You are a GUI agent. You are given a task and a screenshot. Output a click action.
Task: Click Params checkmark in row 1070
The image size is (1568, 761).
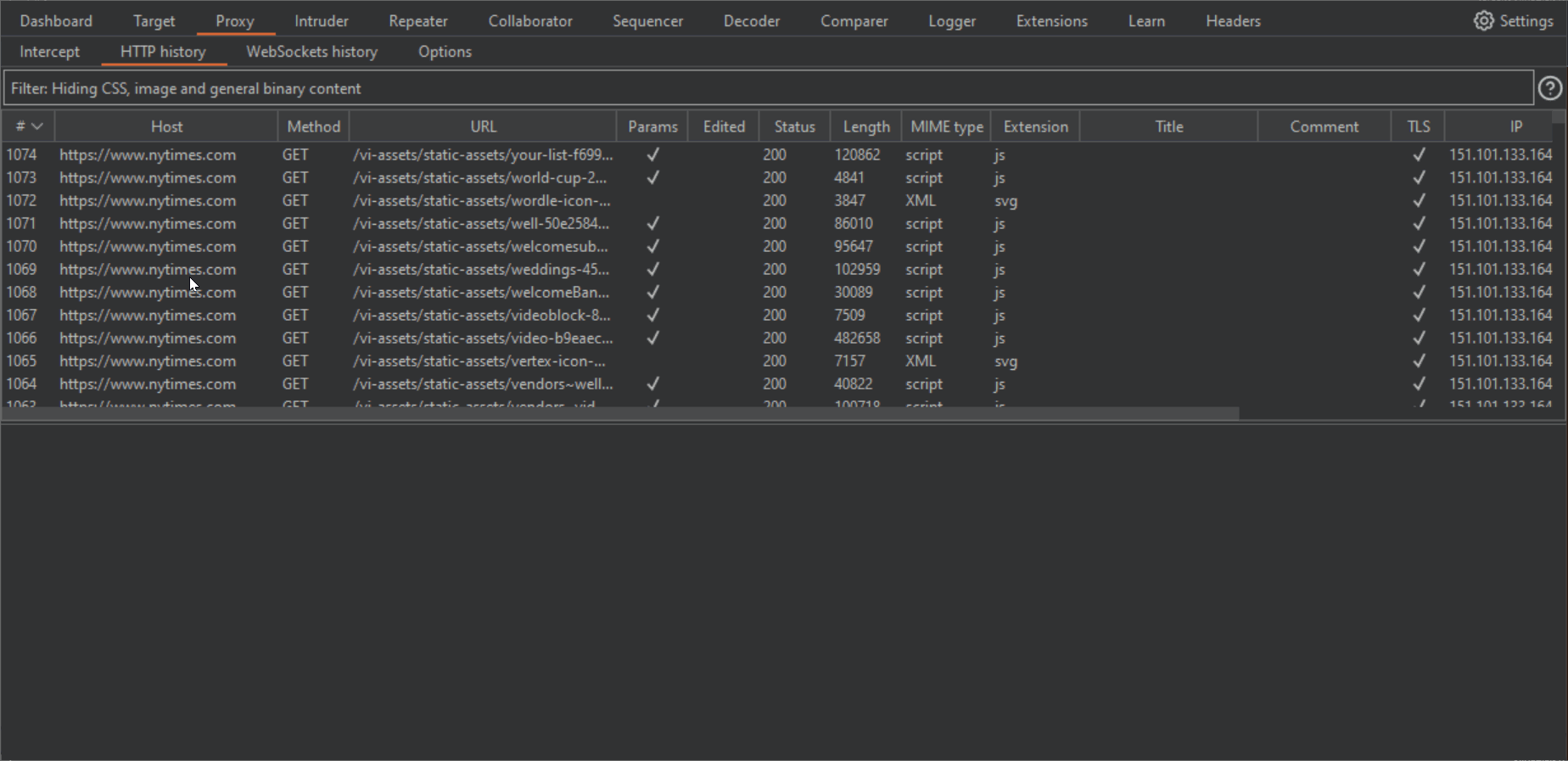pyautogui.click(x=652, y=246)
